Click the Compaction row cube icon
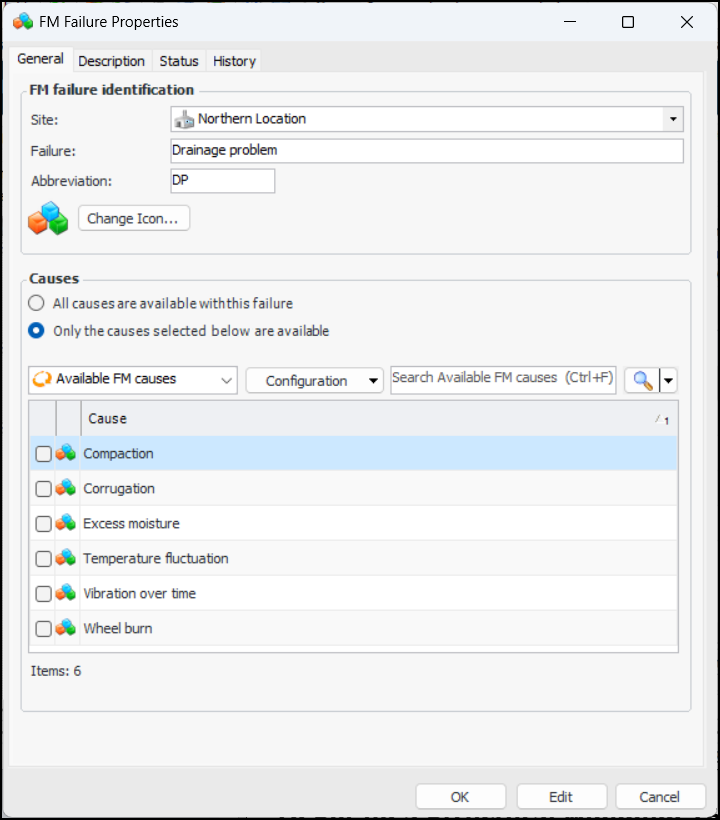The width and height of the screenshot is (720, 820). click(66, 453)
